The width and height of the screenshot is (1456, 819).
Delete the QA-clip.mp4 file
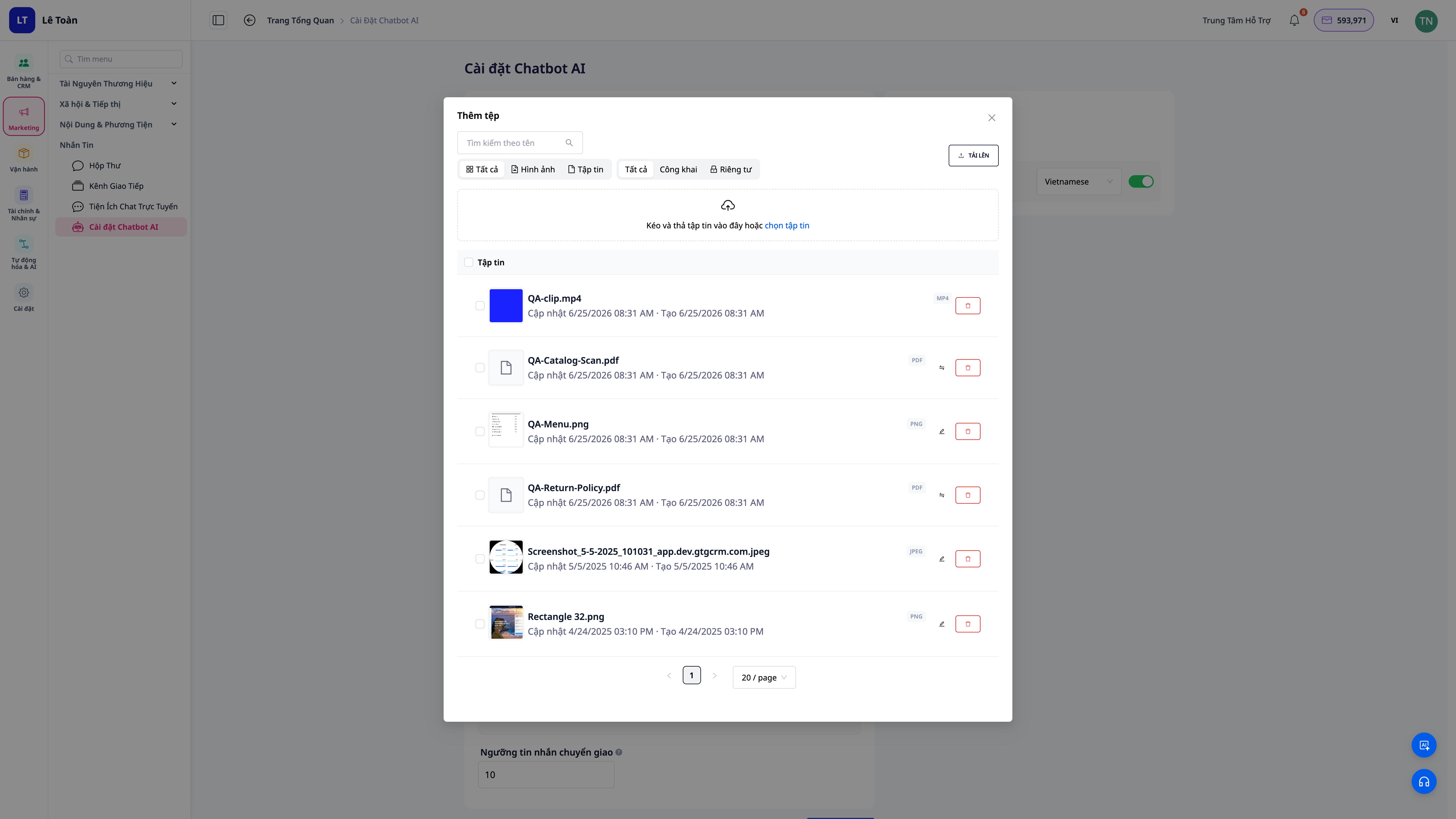[x=967, y=306]
